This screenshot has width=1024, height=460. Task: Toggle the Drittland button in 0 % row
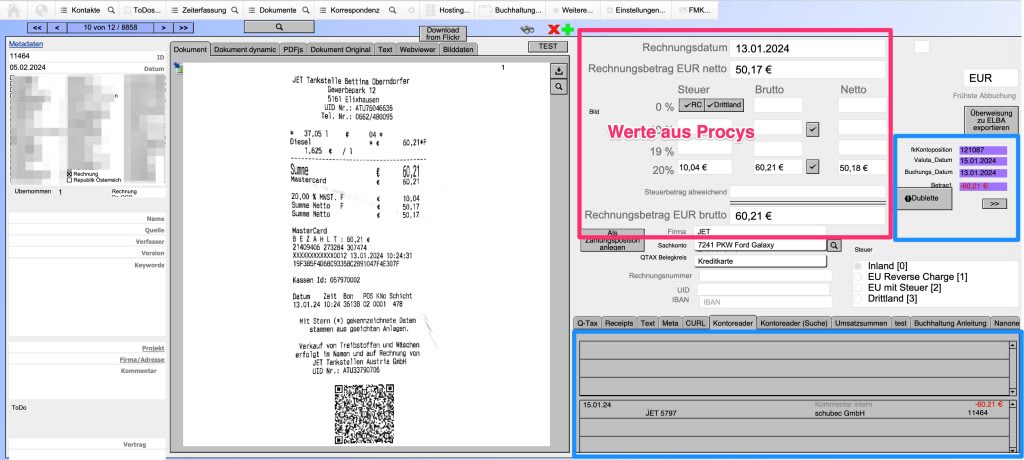pos(724,105)
